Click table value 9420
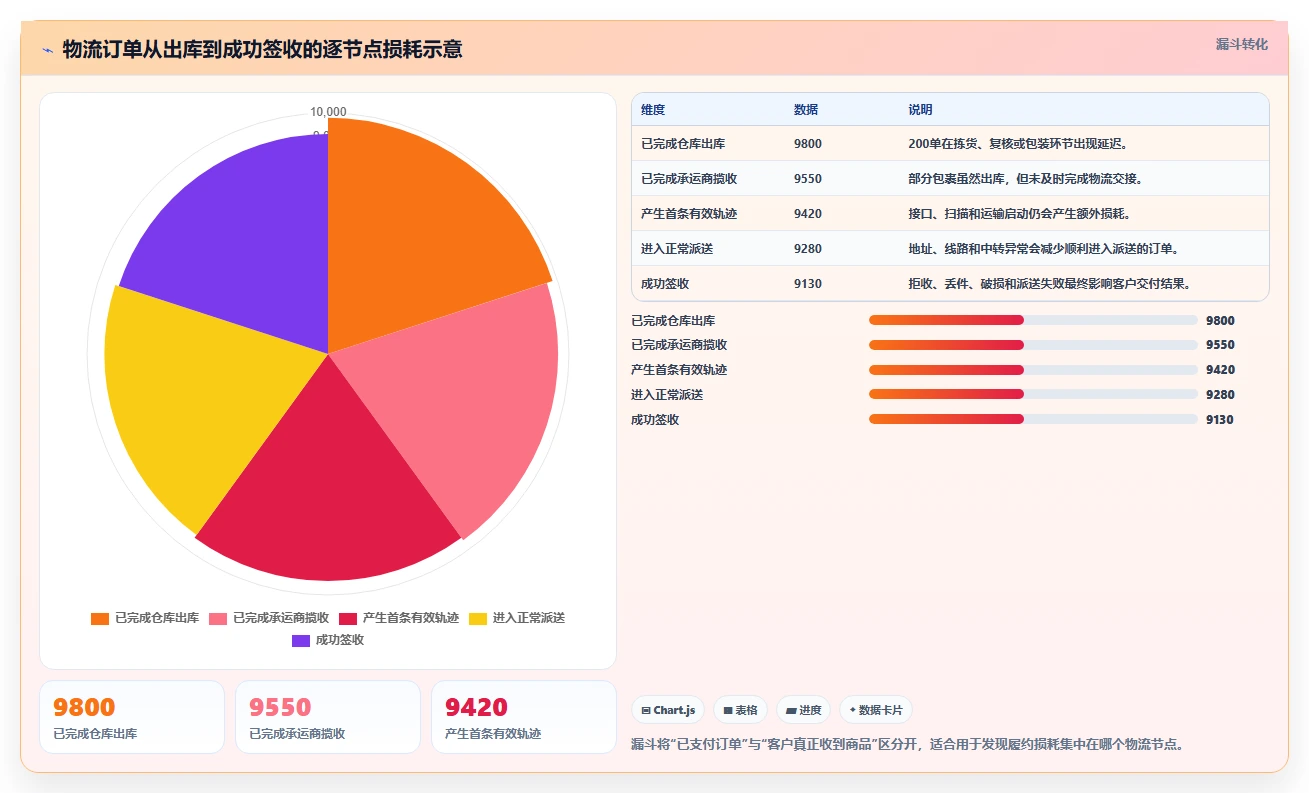1309x793 pixels. click(x=808, y=214)
